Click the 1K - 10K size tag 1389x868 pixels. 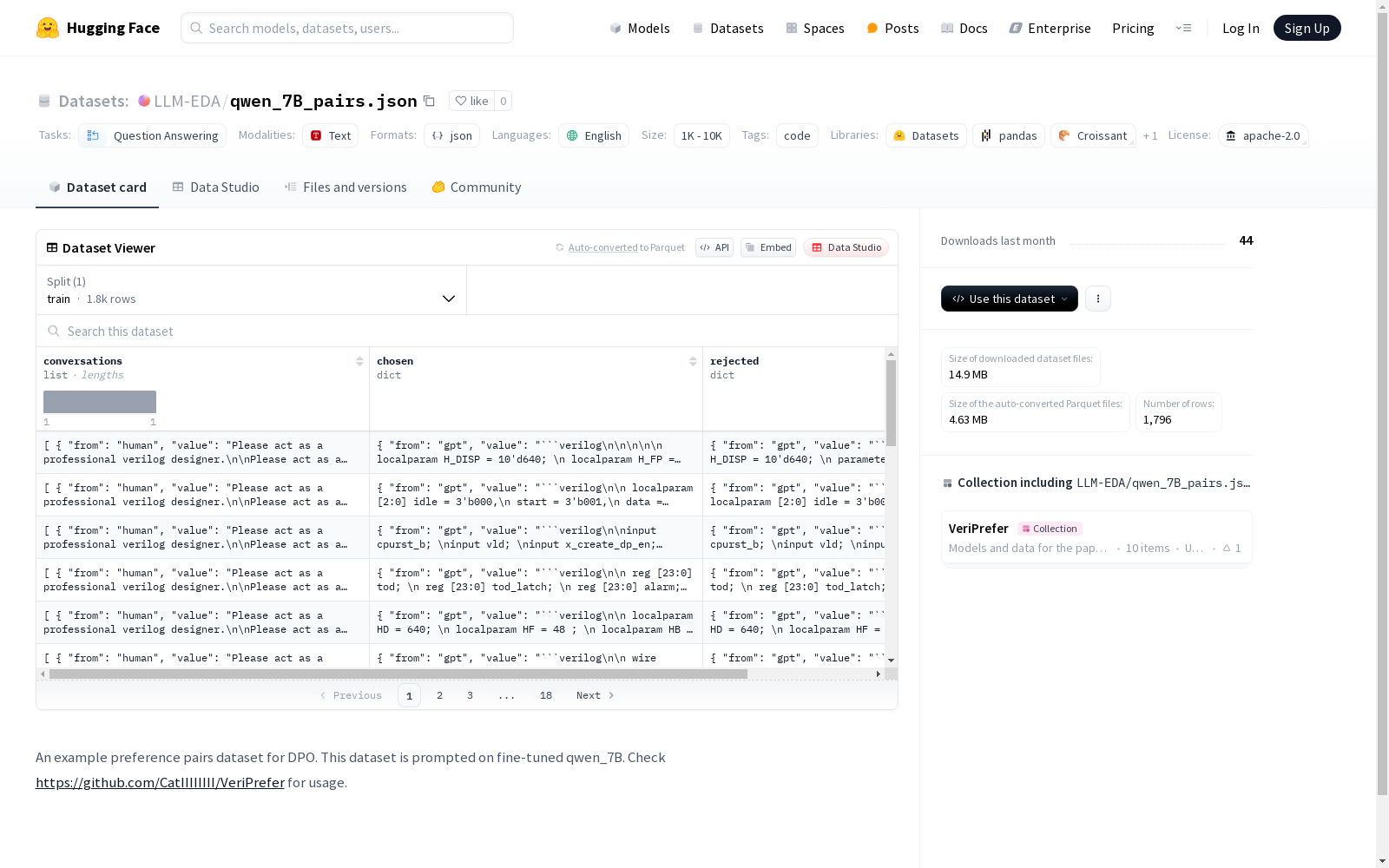[x=701, y=135]
